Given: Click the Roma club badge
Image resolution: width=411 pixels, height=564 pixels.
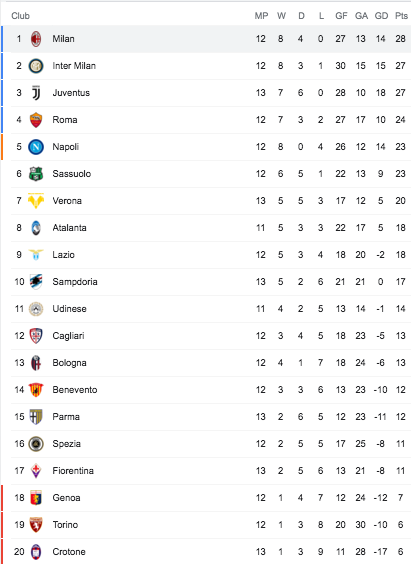Looking at the screenshot, I should pyautogui.click(x=36, y=120).
